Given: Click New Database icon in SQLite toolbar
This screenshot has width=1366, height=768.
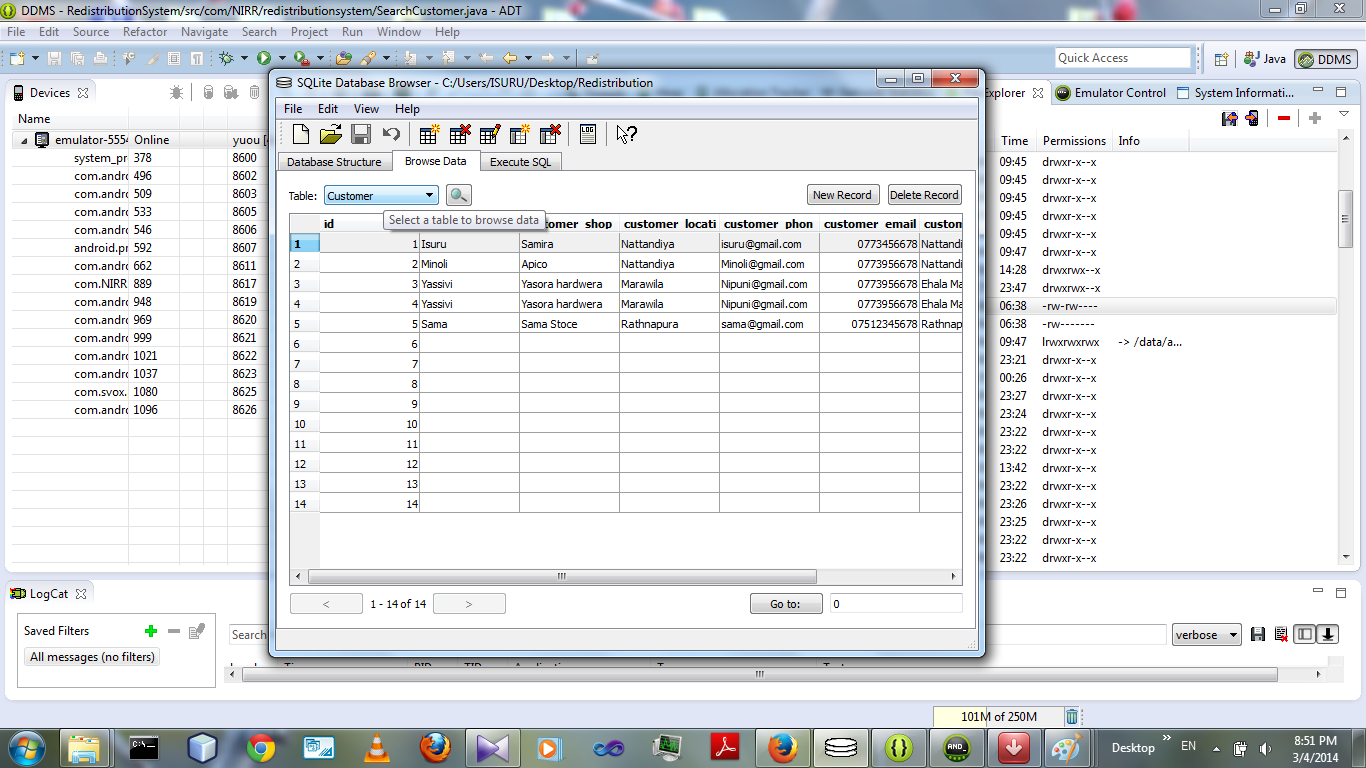Looking at the screenshot, I should 301,134.
